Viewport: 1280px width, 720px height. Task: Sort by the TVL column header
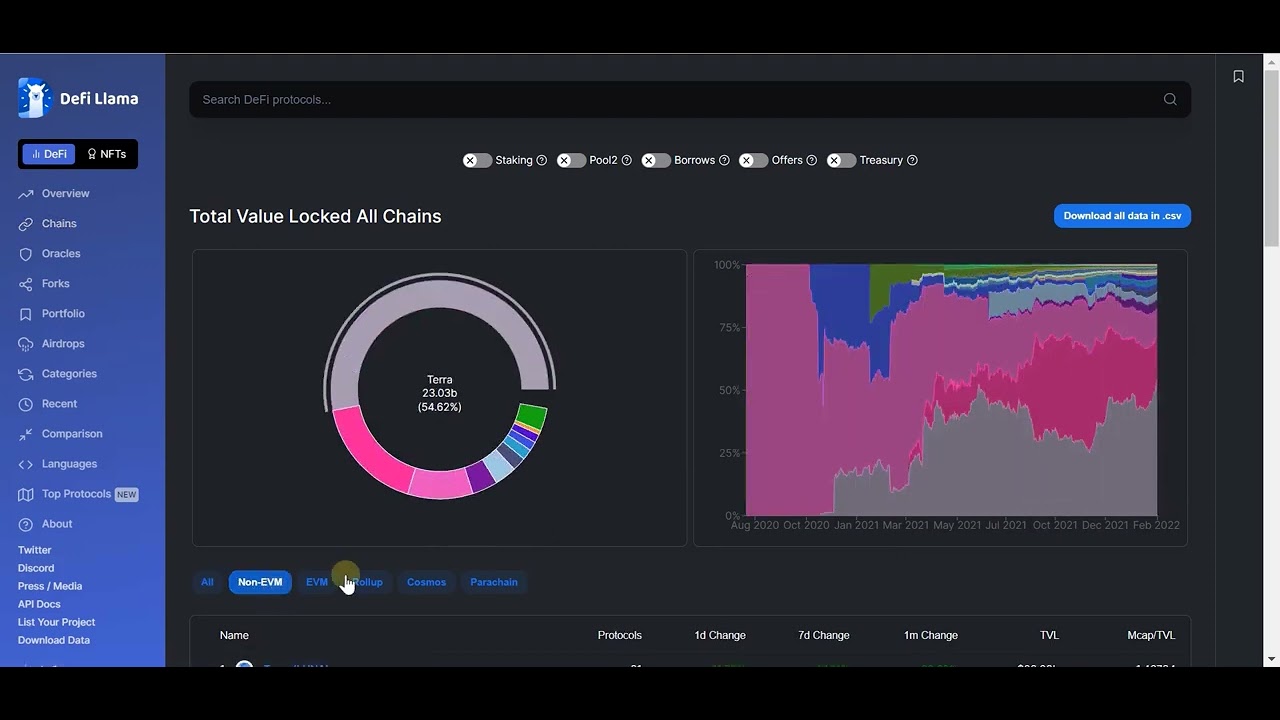pyautogui.click(x=1049, y=636)
